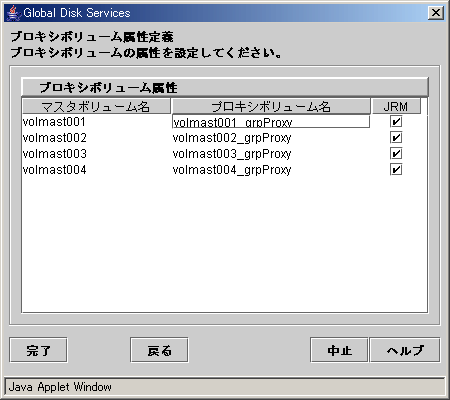The height and width of the screenshot is (400, 450).
Task: Click the JRM column header
Action: point(396,106)
